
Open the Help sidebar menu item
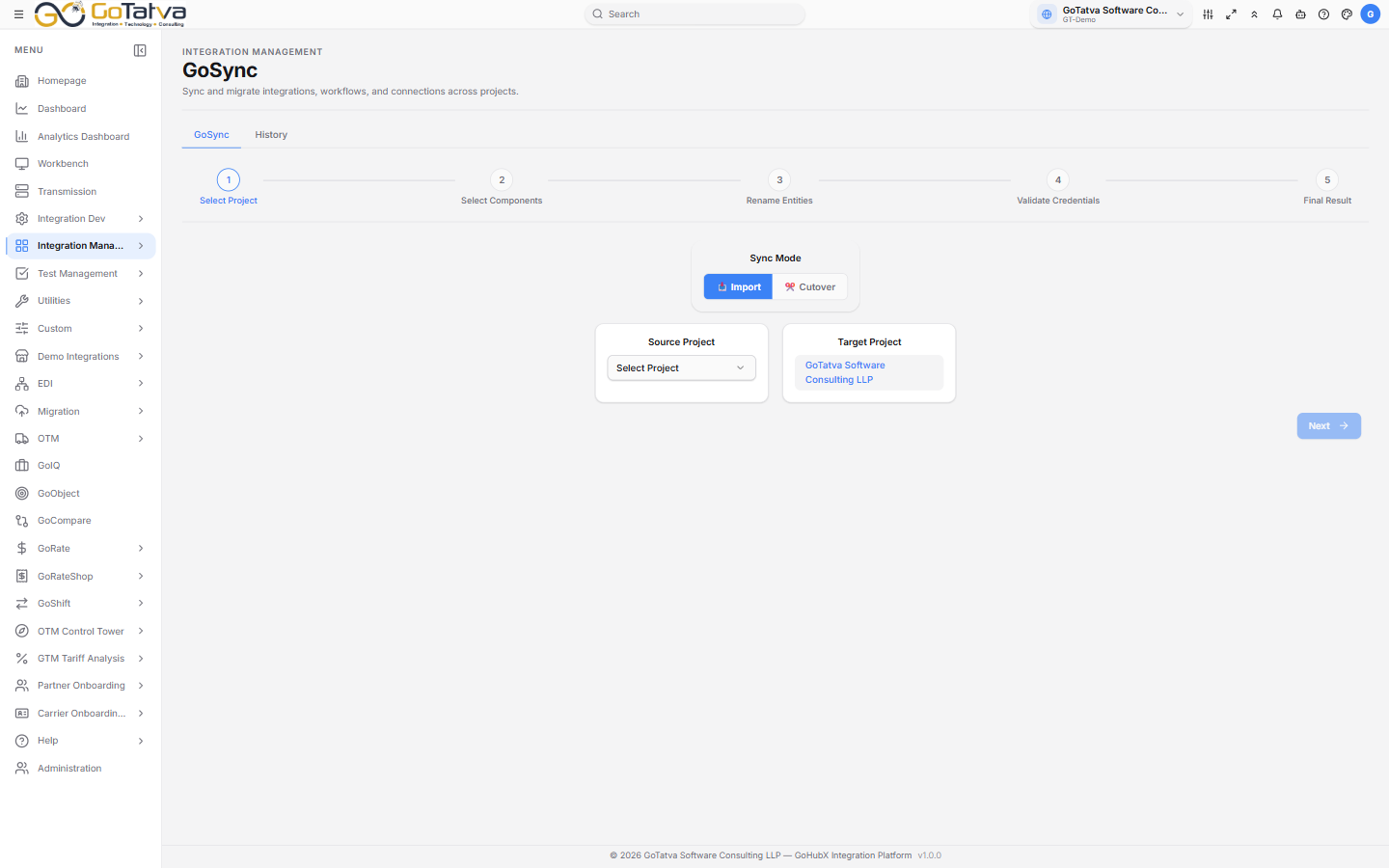coord(81,741)
